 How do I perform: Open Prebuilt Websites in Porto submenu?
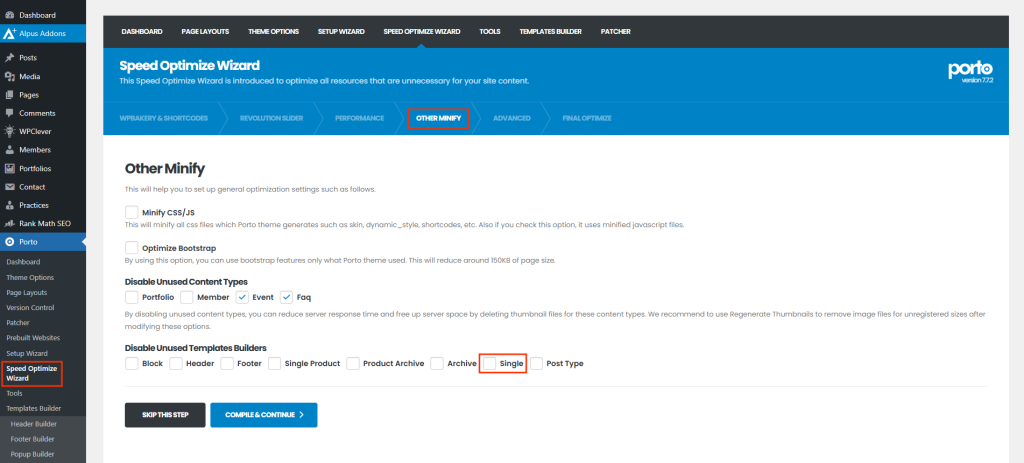(x=33, y=337)
